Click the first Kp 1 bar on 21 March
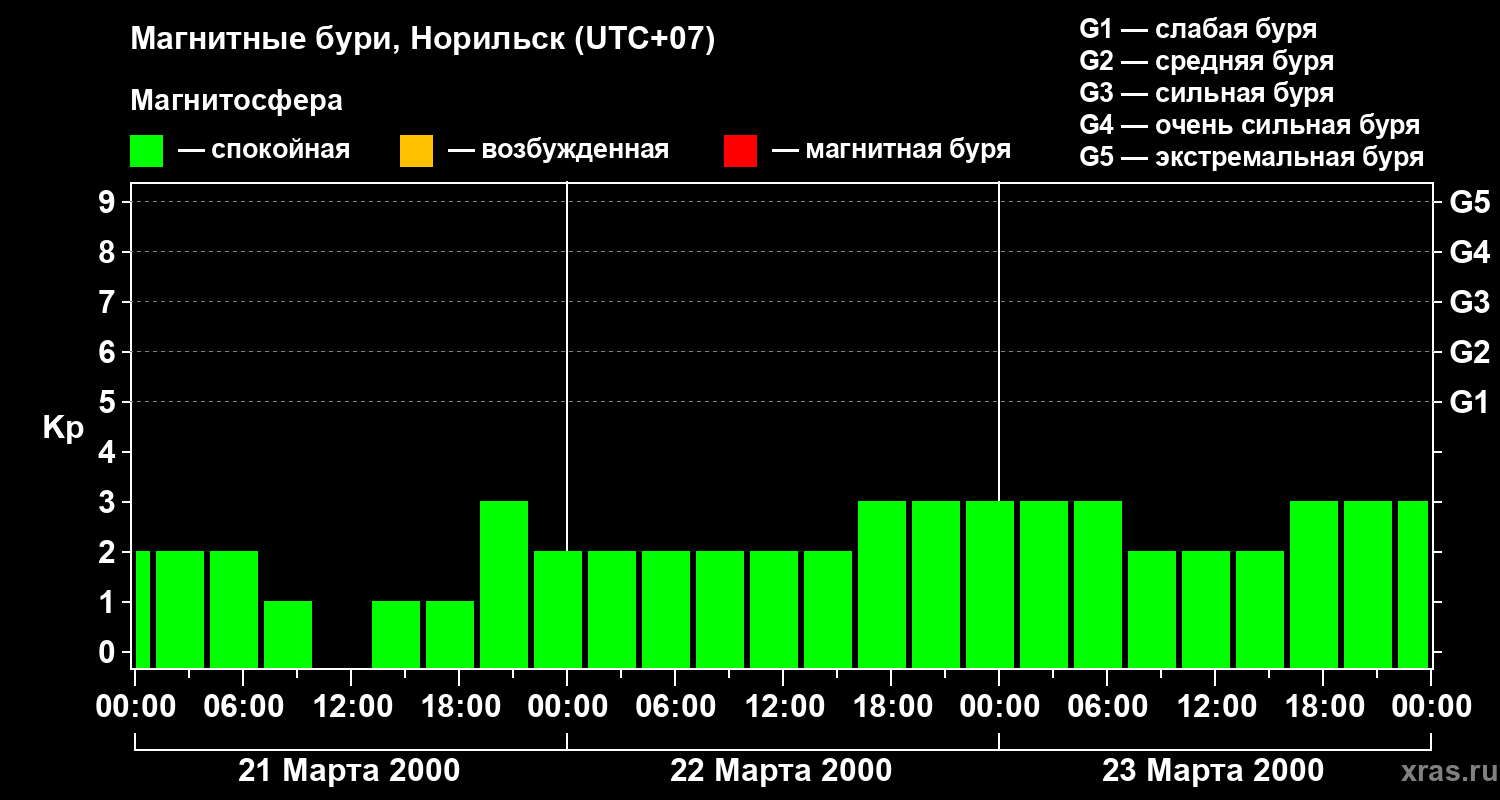This screenshot has height=800, width=1500. [288, 634]
